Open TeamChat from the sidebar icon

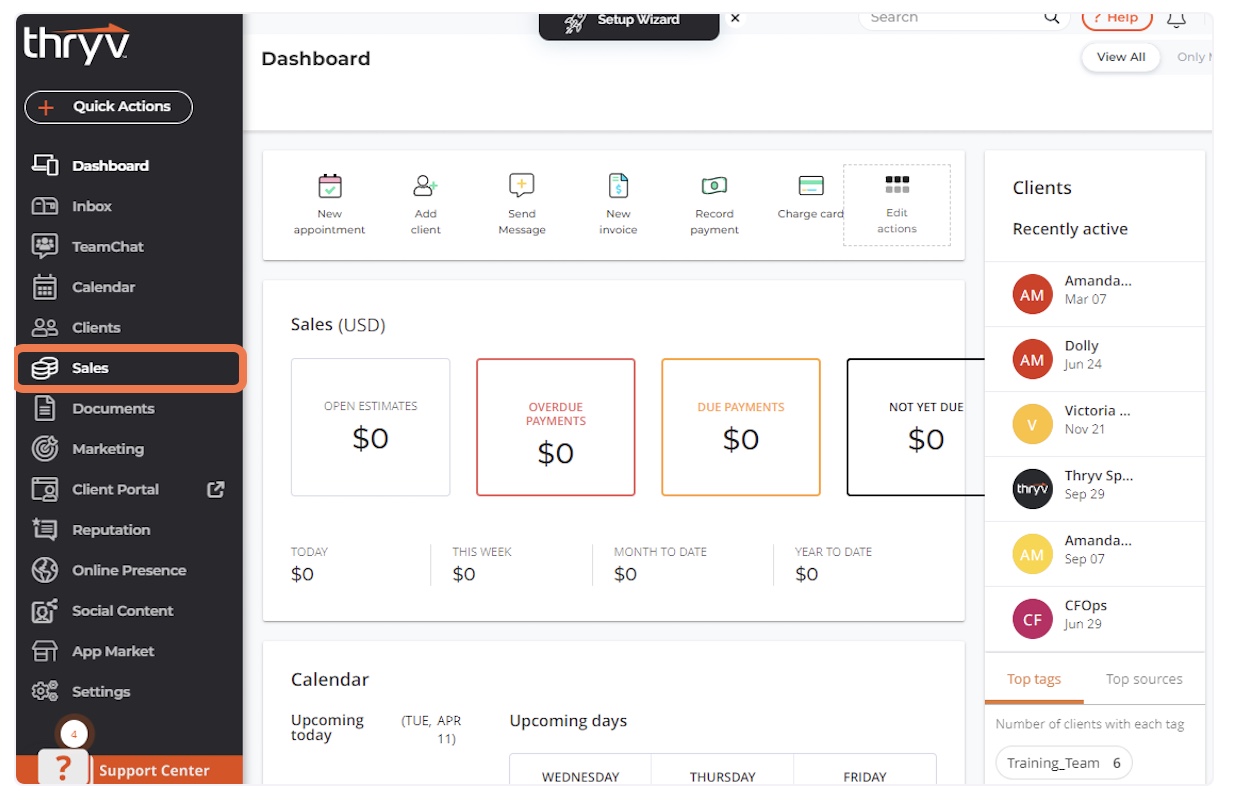[45, 246]
